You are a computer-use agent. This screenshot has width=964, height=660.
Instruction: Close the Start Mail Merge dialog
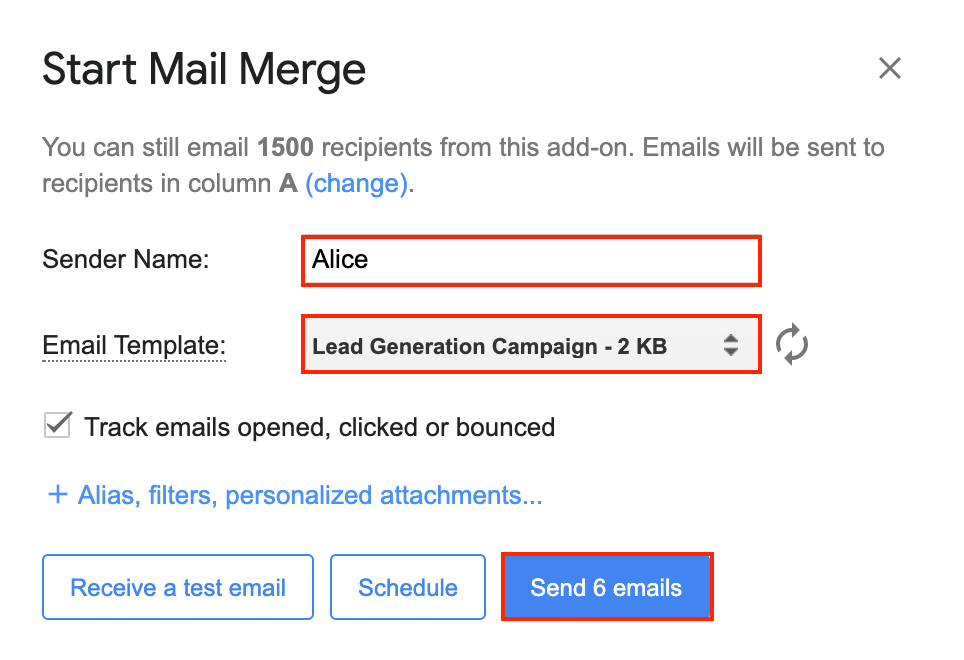click(889, 68)
